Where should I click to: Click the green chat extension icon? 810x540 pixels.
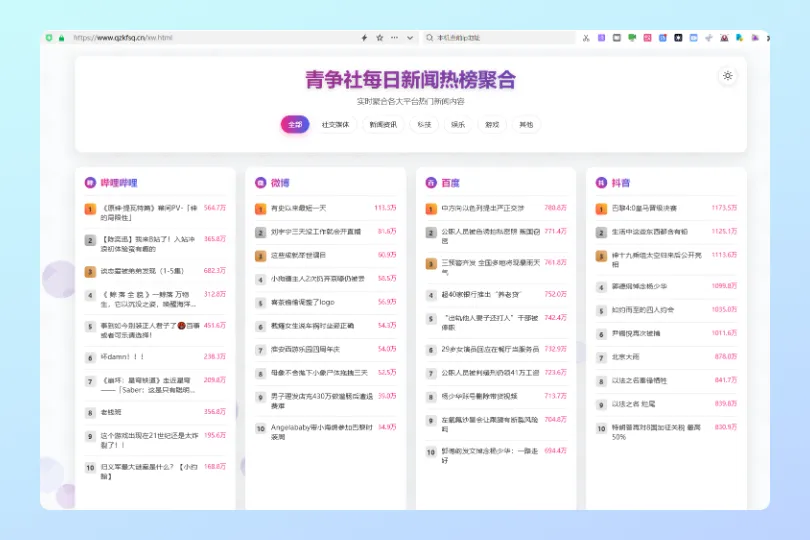632,38
